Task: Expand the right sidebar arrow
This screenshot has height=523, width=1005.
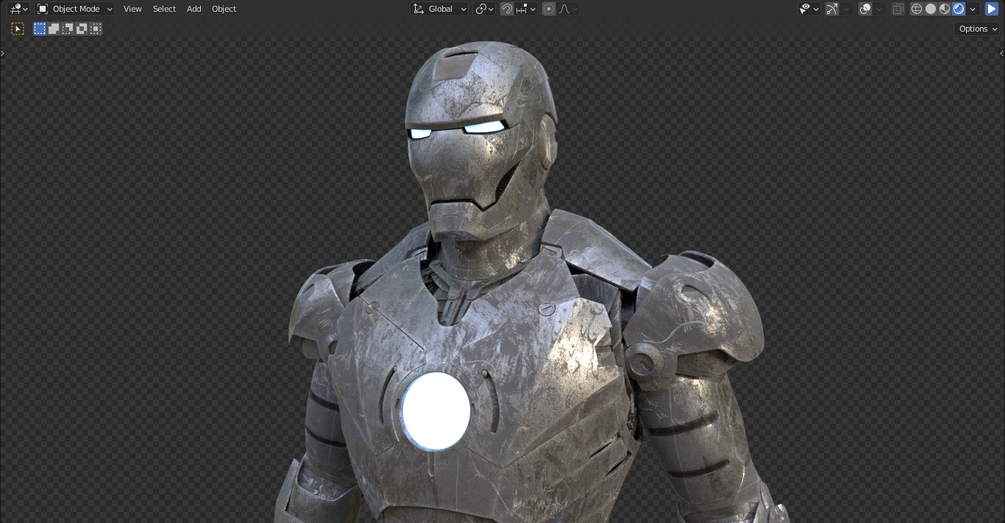Action: pos(1002,53)
